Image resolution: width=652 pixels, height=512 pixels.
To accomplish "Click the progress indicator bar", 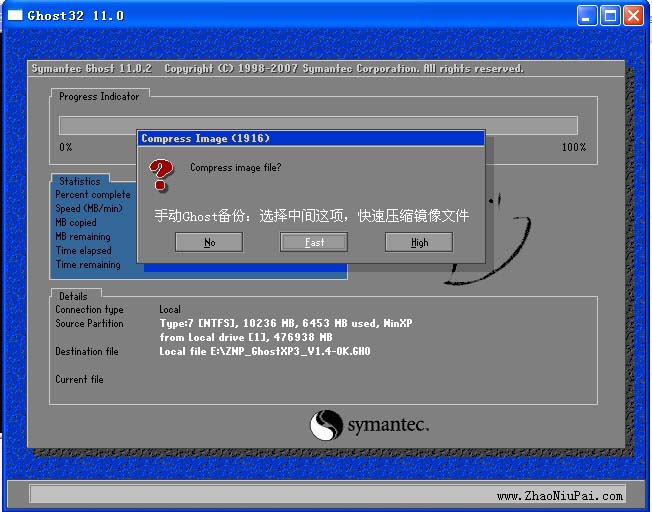I will coord(318,125).
